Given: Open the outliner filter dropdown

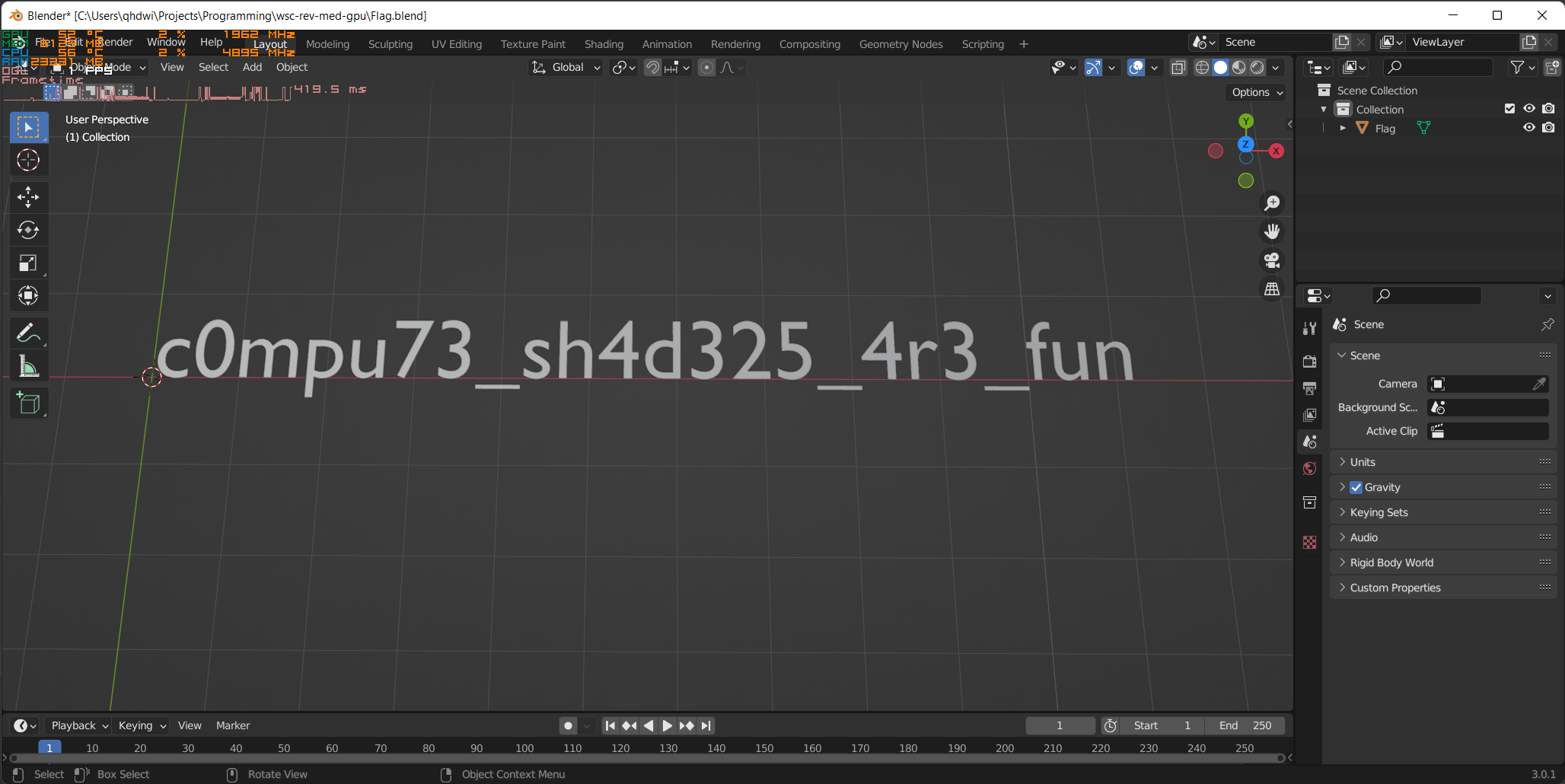Looking at the screenshot, I should [1522, 68].
